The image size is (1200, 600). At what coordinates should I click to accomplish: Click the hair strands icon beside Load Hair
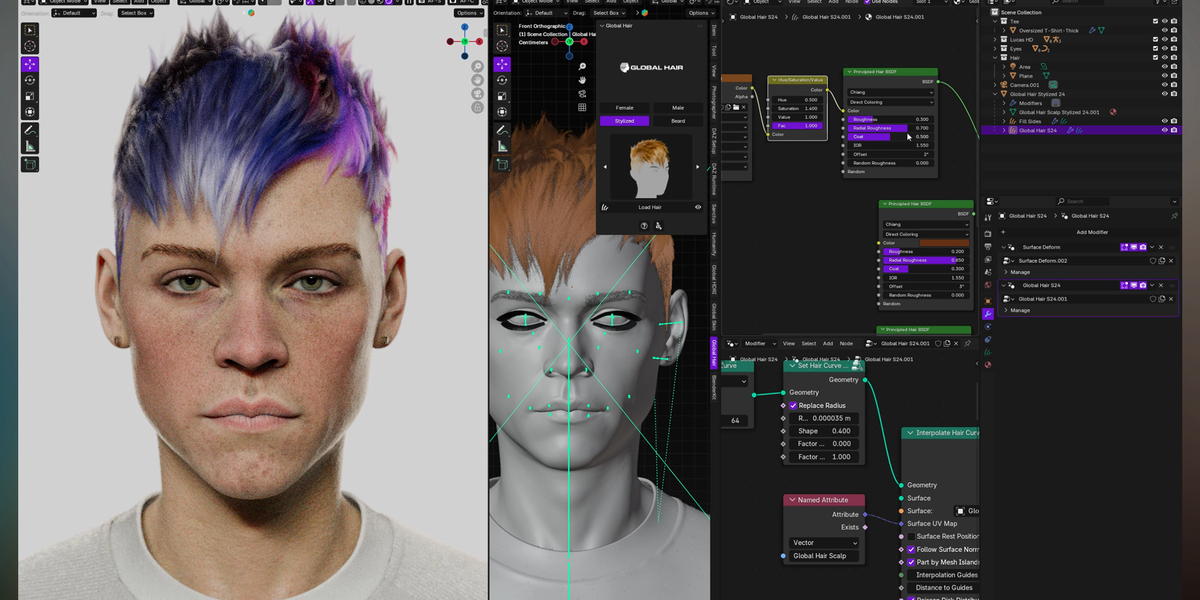(x=604, y=207)
